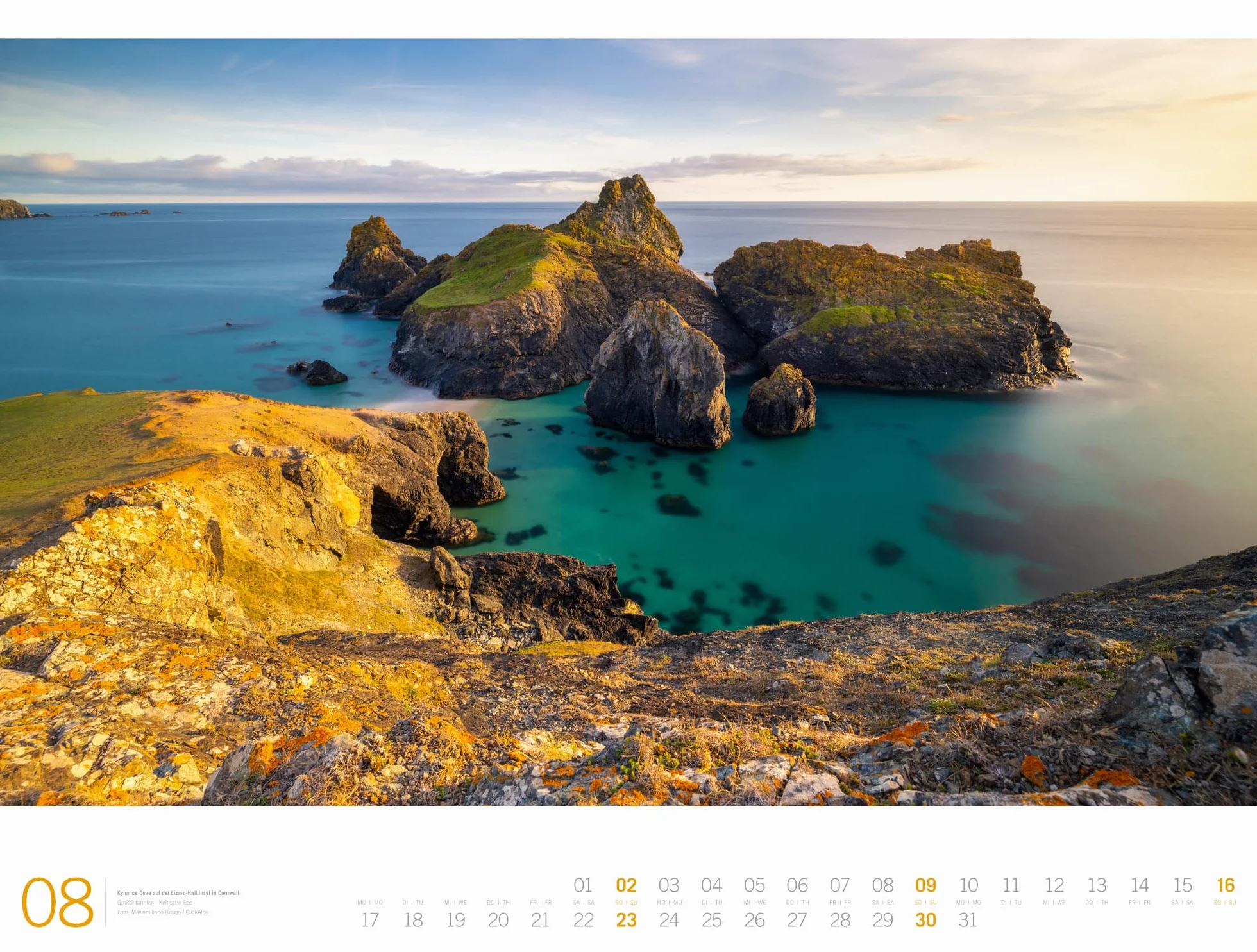Screen dimensions: 1257x952
Task: Select date 08 in the date row
Action: 883,885
